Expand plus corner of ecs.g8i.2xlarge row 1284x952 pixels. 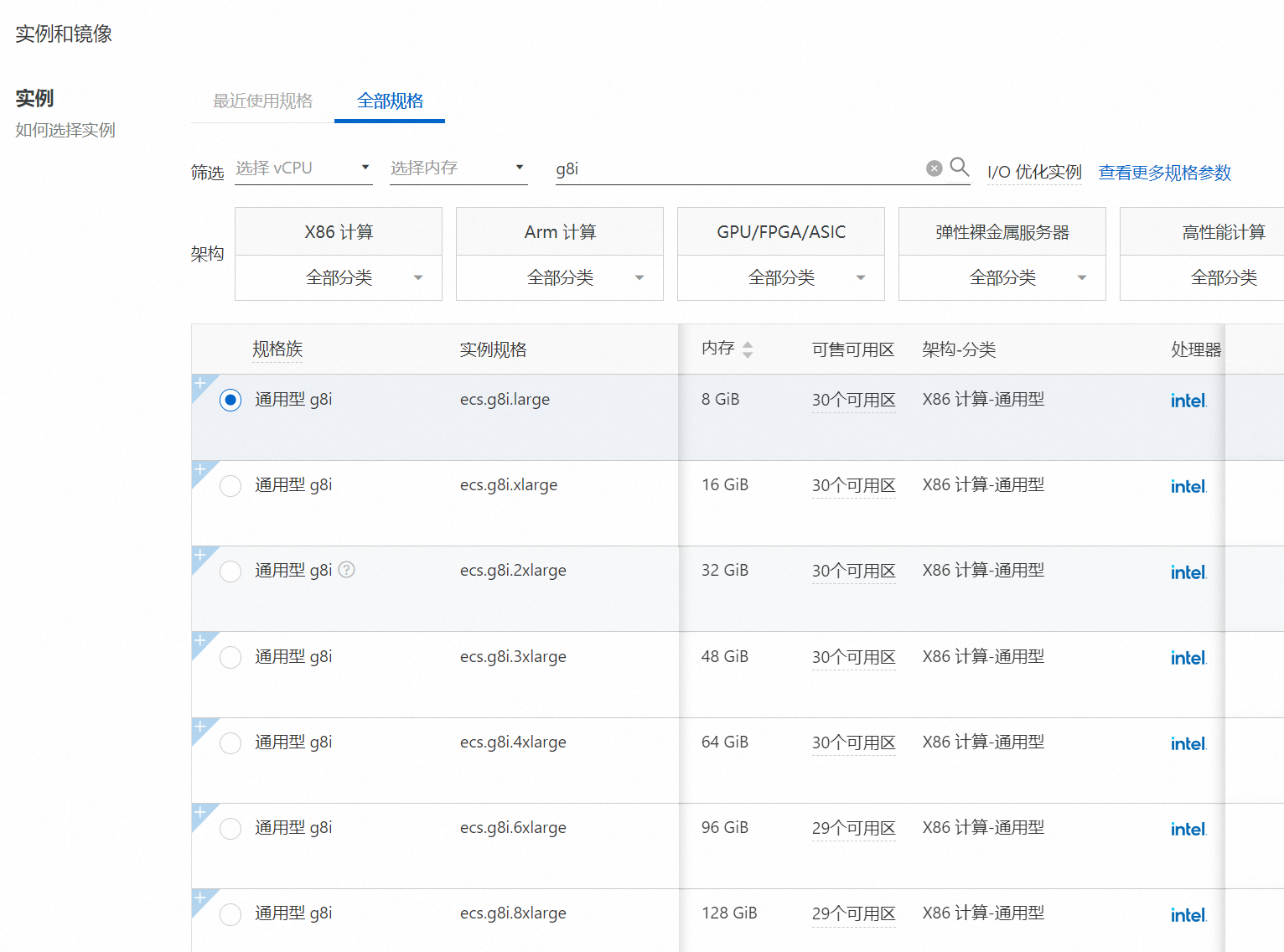pyautogui.click(x=200, y=554)
